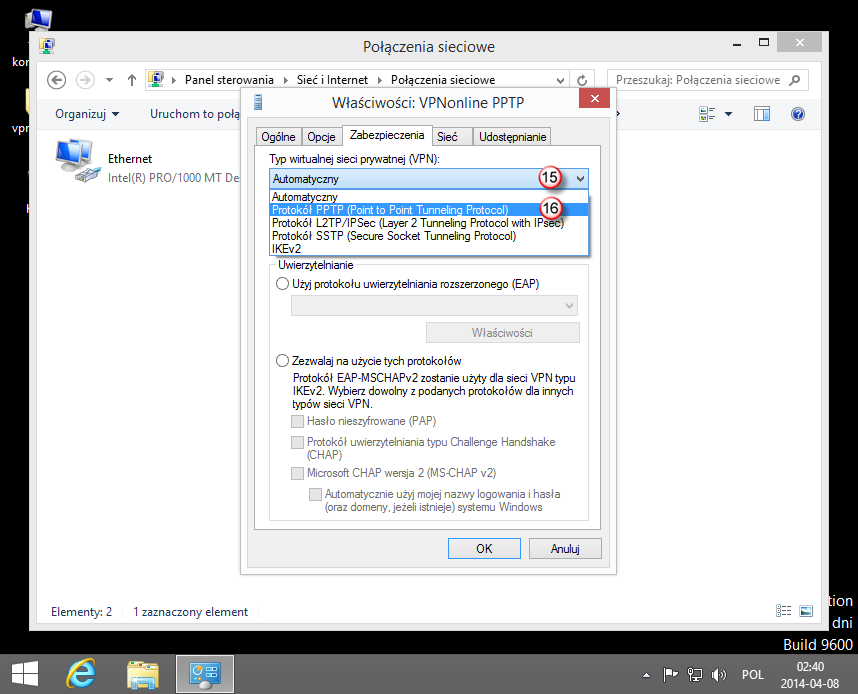Open Action Center flag icon
This screenshot has height=694, width=858.
coord(670,675)
